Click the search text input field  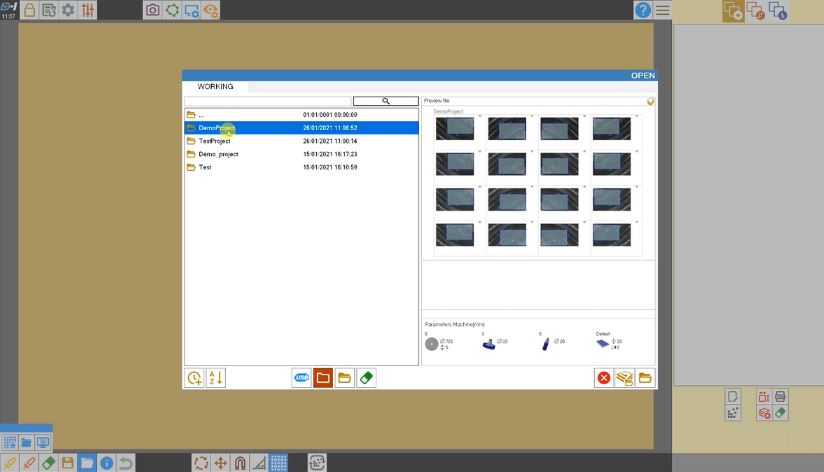(x=267, y=101)
